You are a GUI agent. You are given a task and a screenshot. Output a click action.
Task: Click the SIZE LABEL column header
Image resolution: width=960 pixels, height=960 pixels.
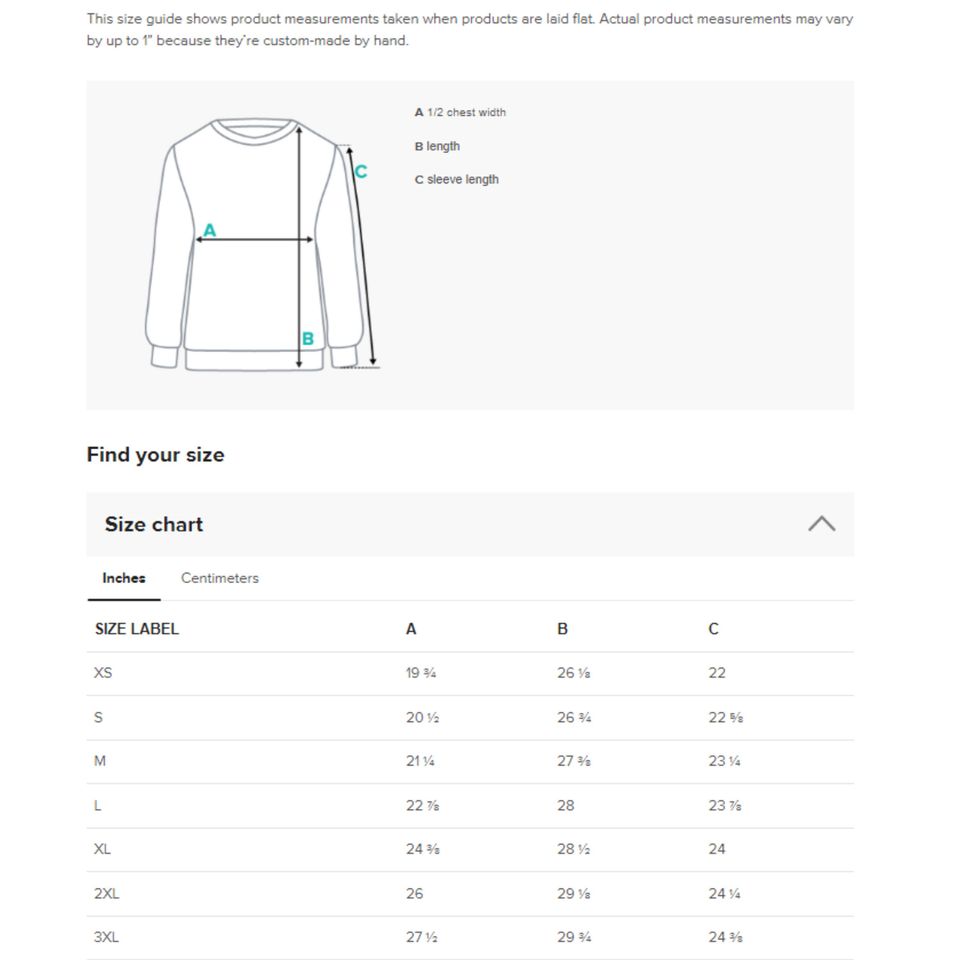[x=137, y=629]
